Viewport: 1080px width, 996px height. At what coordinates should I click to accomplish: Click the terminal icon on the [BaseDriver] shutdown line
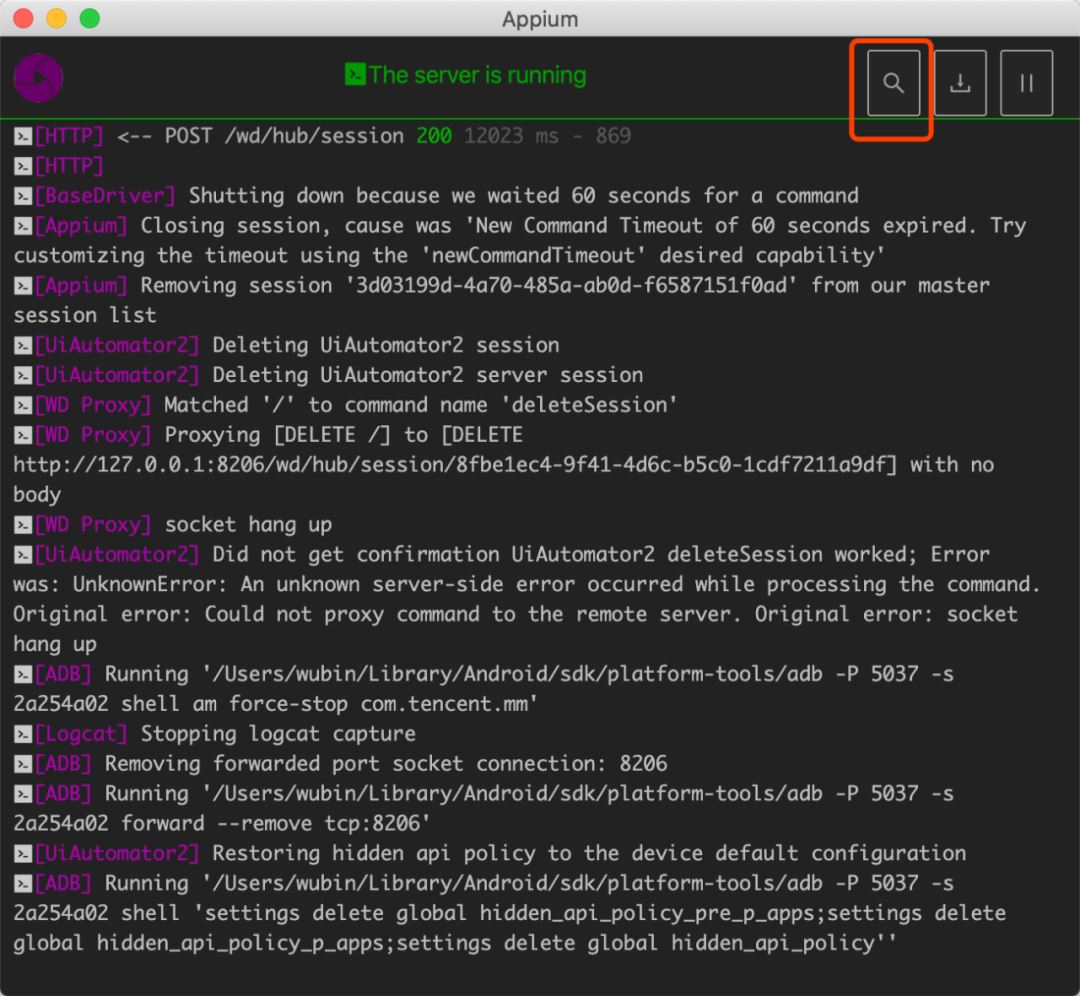[x=22, y=195]
